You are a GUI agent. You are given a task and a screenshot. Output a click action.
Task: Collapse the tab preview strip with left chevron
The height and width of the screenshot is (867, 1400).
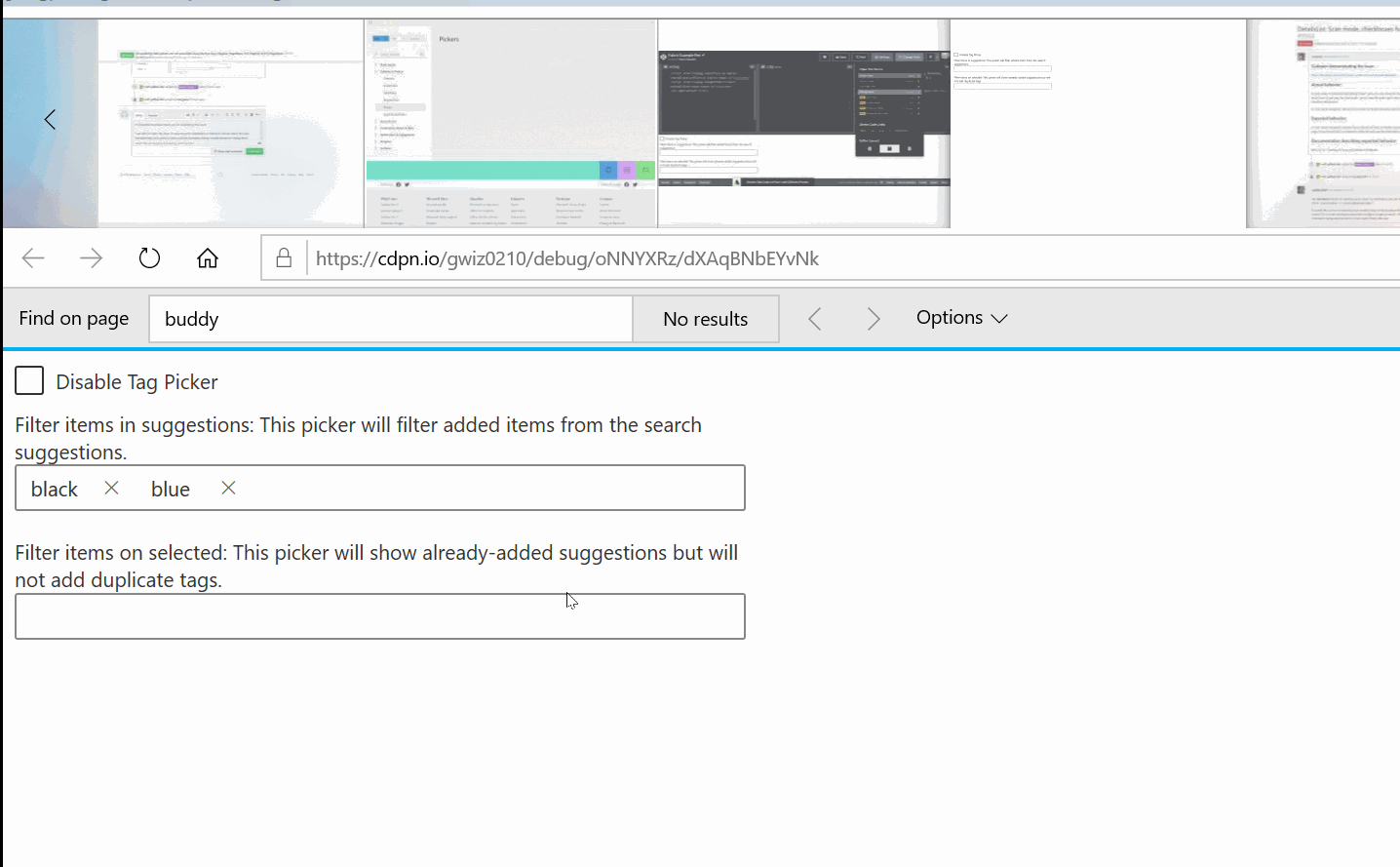50,119
